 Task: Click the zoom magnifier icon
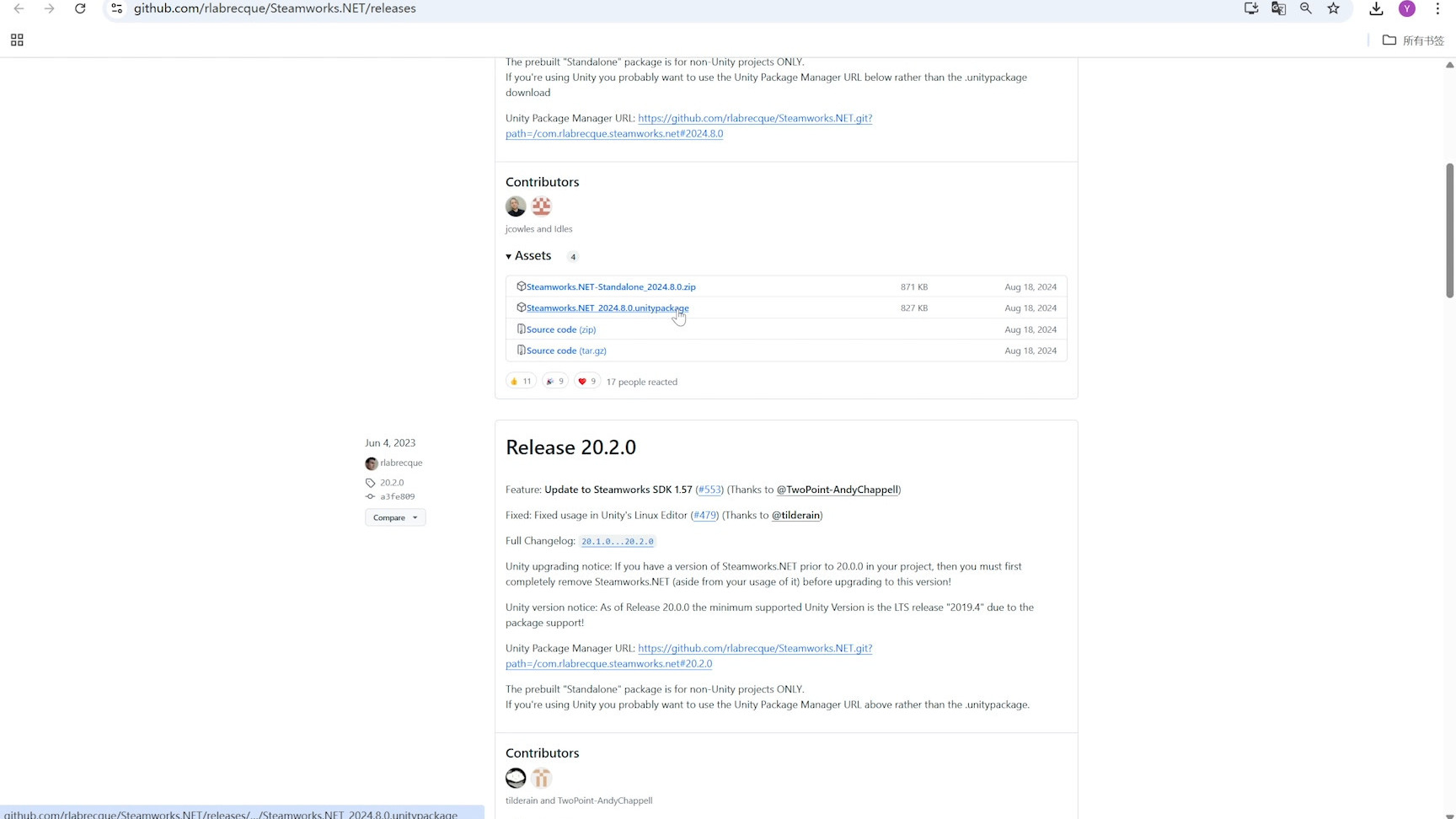1306,8
